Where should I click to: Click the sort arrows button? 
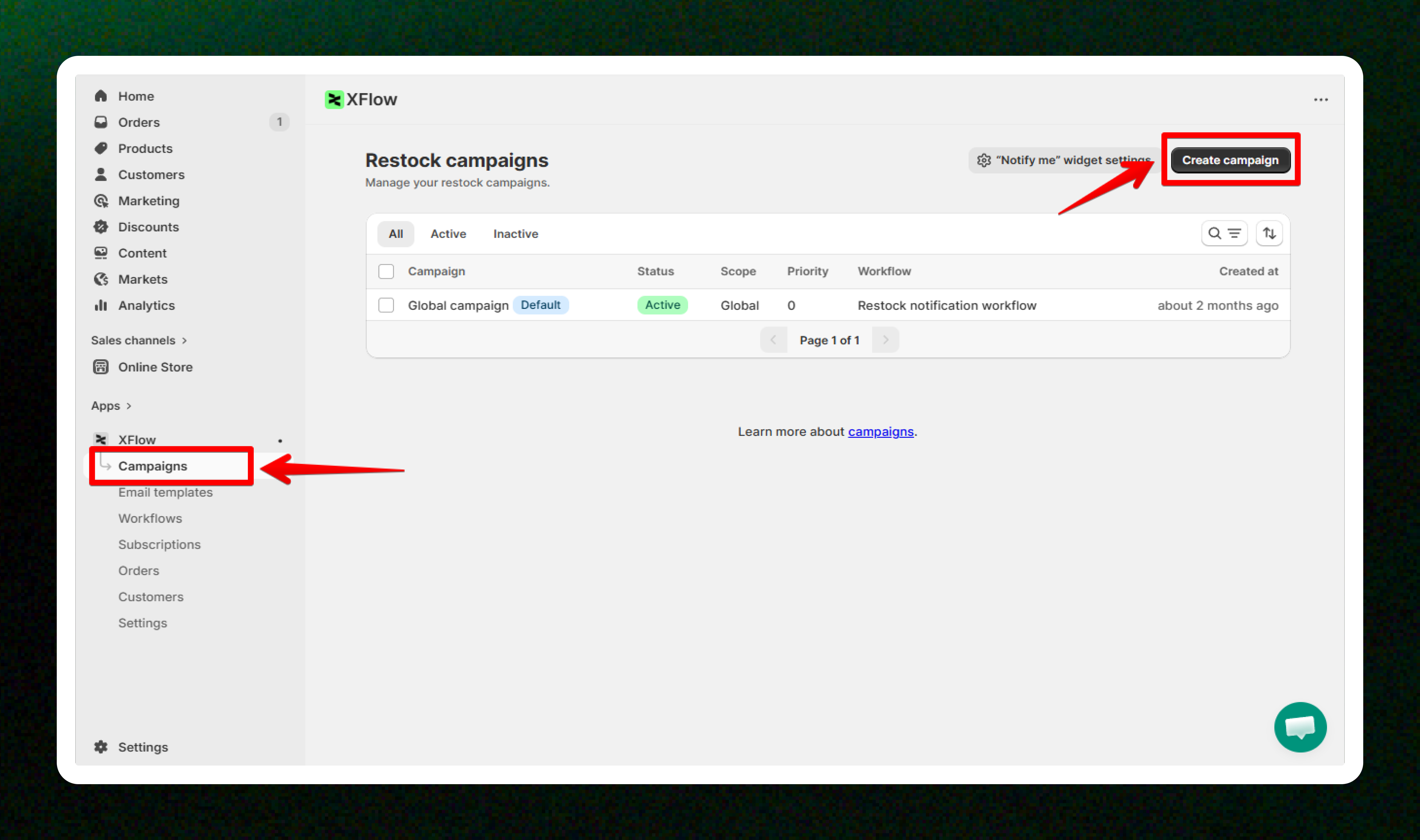coord(1269,233)
